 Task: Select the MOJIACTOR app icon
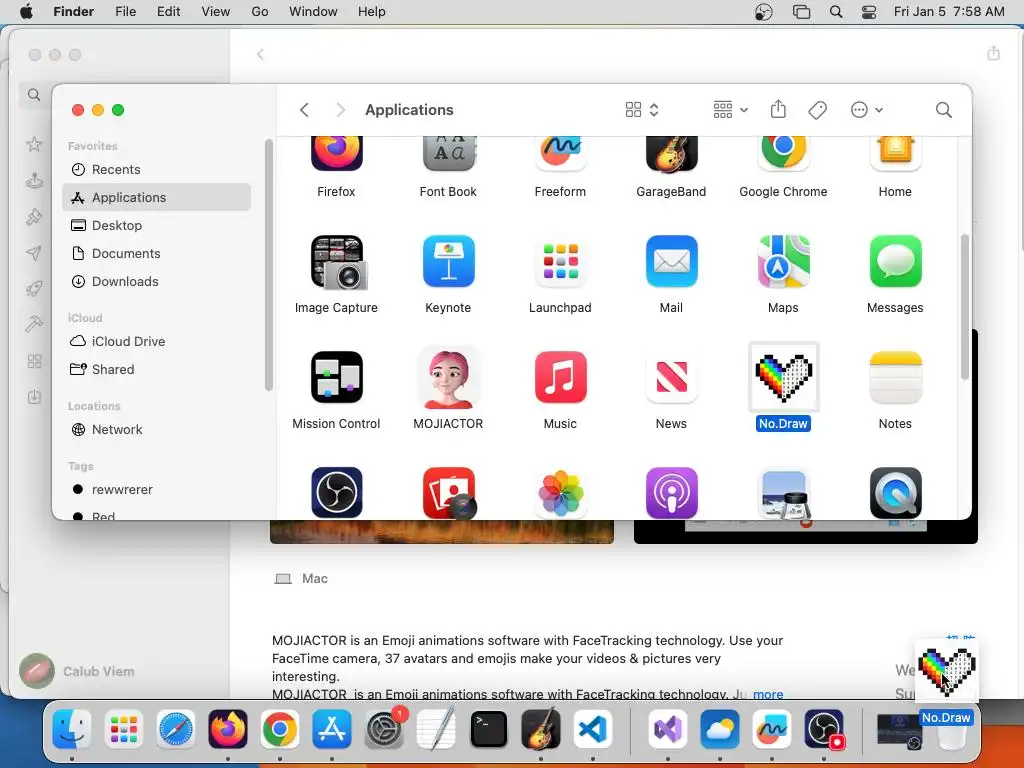coord(448,377)
